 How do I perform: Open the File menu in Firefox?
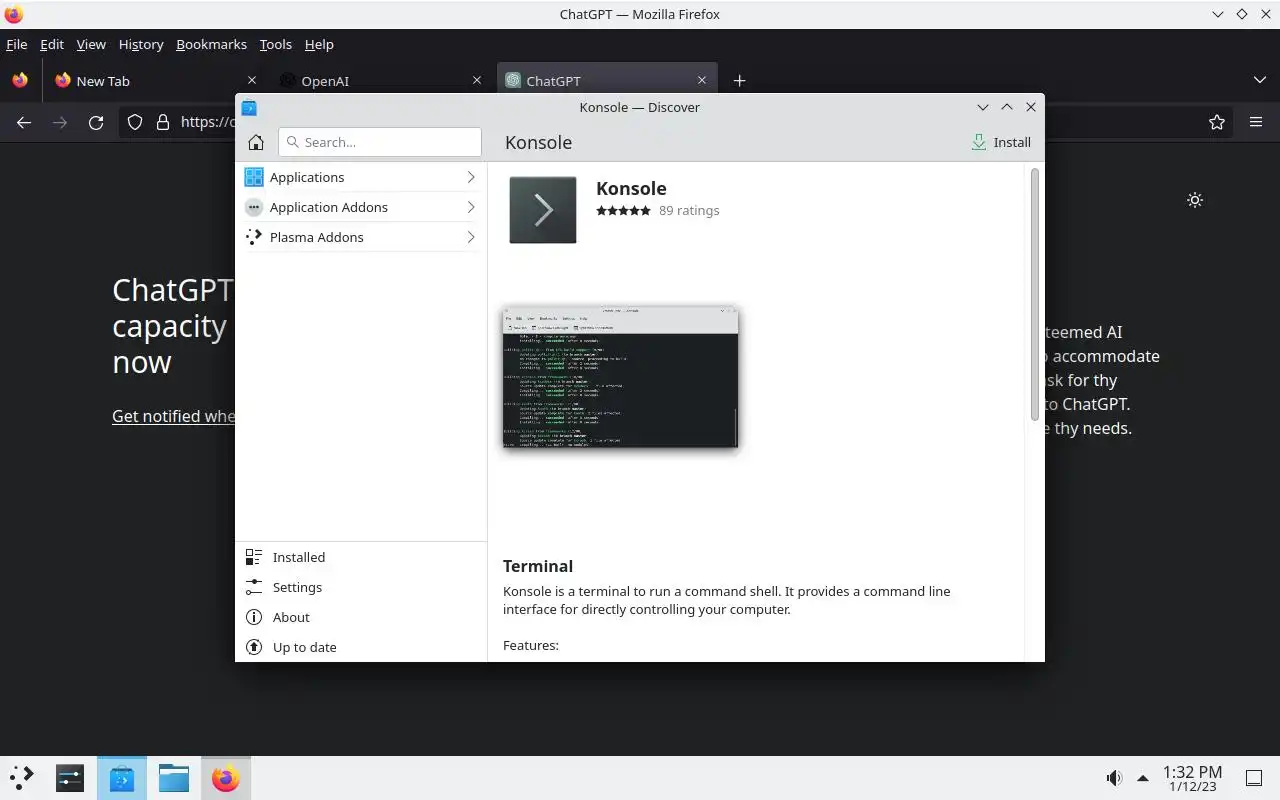pos(17,44)
